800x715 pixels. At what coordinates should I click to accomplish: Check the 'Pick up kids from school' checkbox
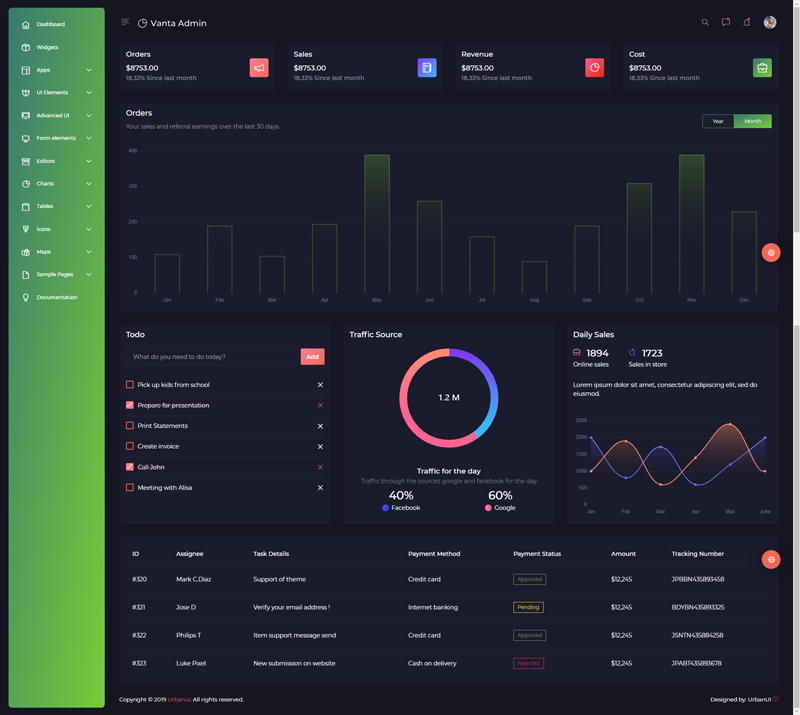130,384
